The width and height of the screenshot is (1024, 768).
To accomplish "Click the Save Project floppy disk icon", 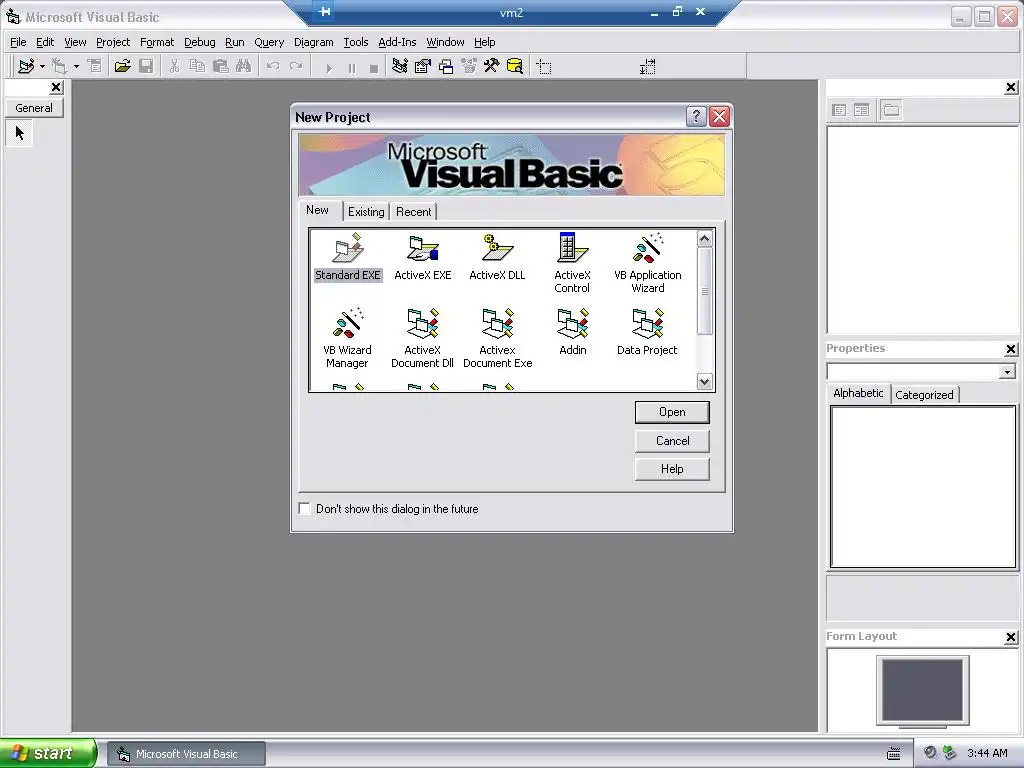I will (146, 66).
